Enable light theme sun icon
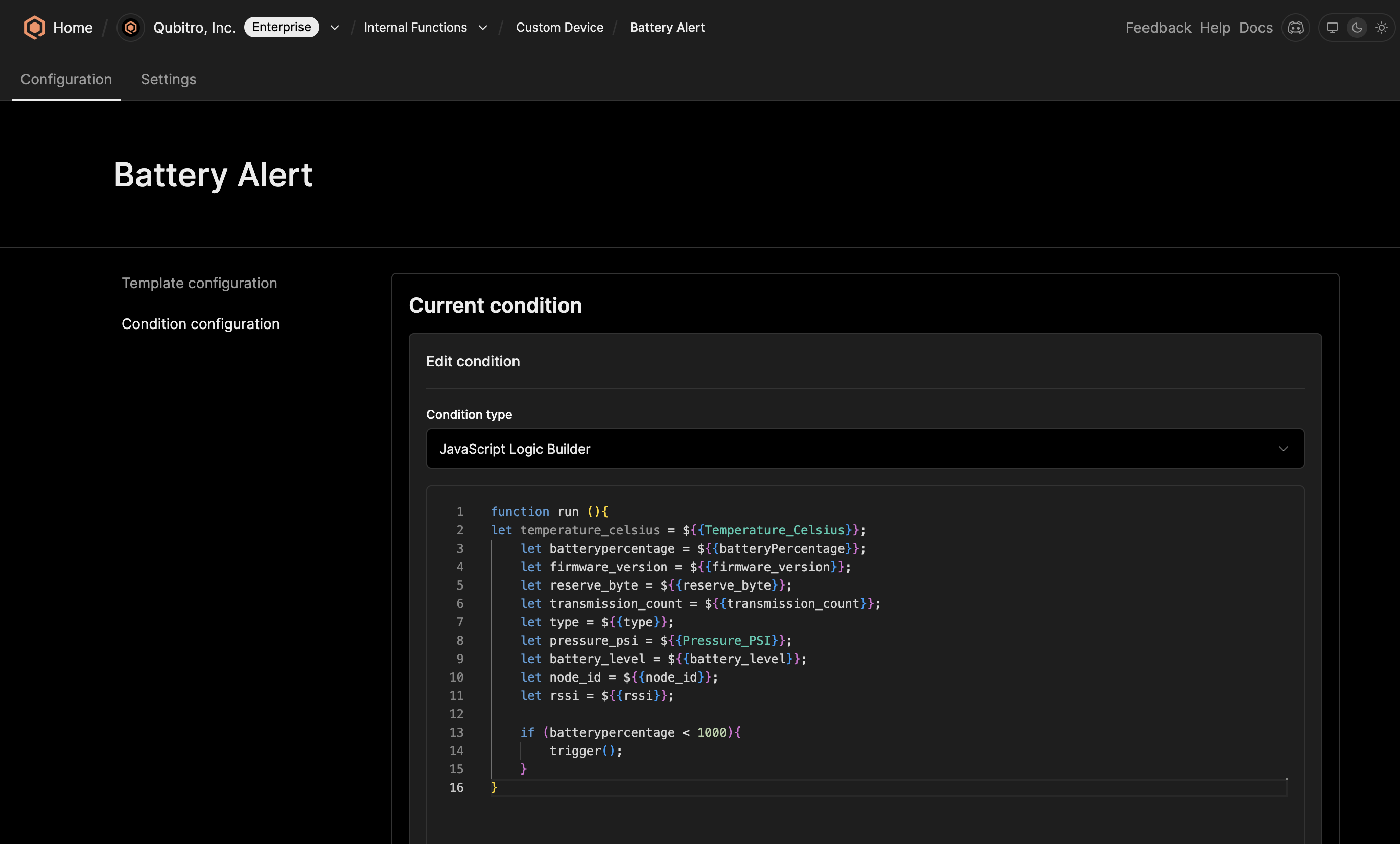Screen dimensions: 1400x844 coord(1381,27)
